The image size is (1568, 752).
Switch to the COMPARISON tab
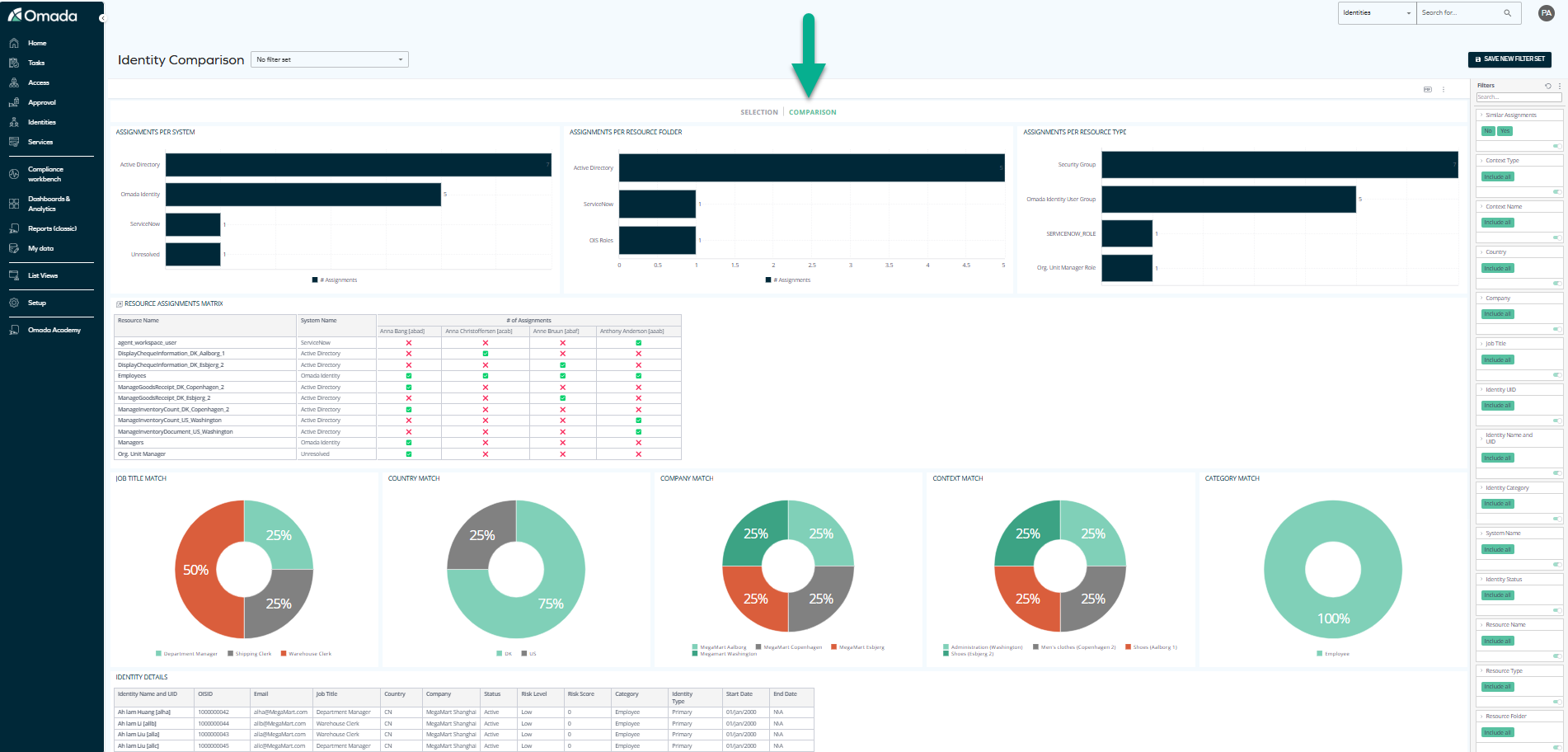coord(812,112)
